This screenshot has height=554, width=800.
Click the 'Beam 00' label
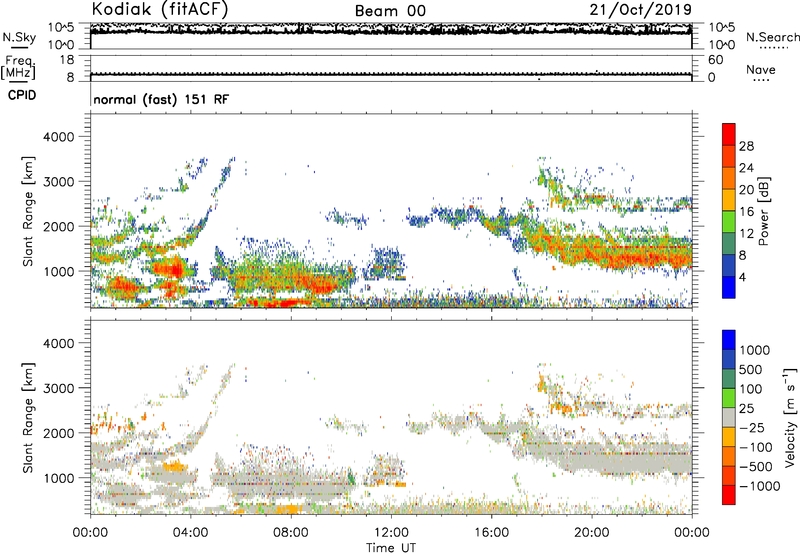point(390,11)
